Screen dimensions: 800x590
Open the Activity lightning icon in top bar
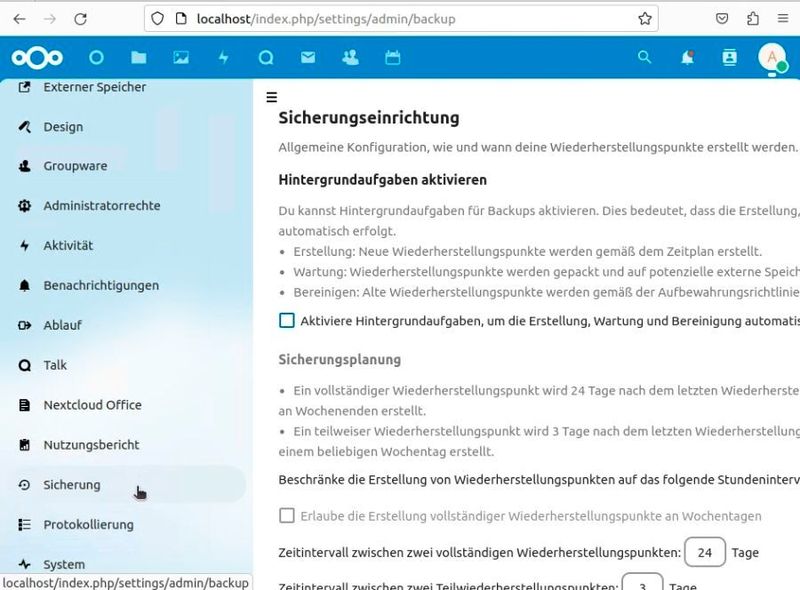(223, 58)
